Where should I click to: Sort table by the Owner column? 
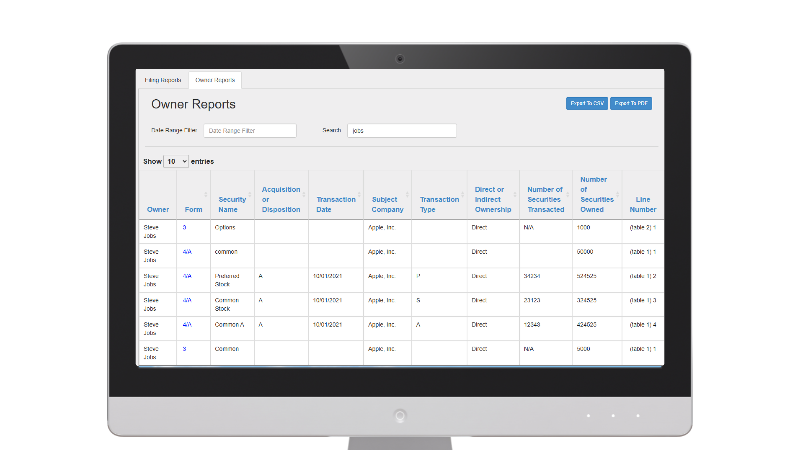pyautogui.click(x=158, y=210)
